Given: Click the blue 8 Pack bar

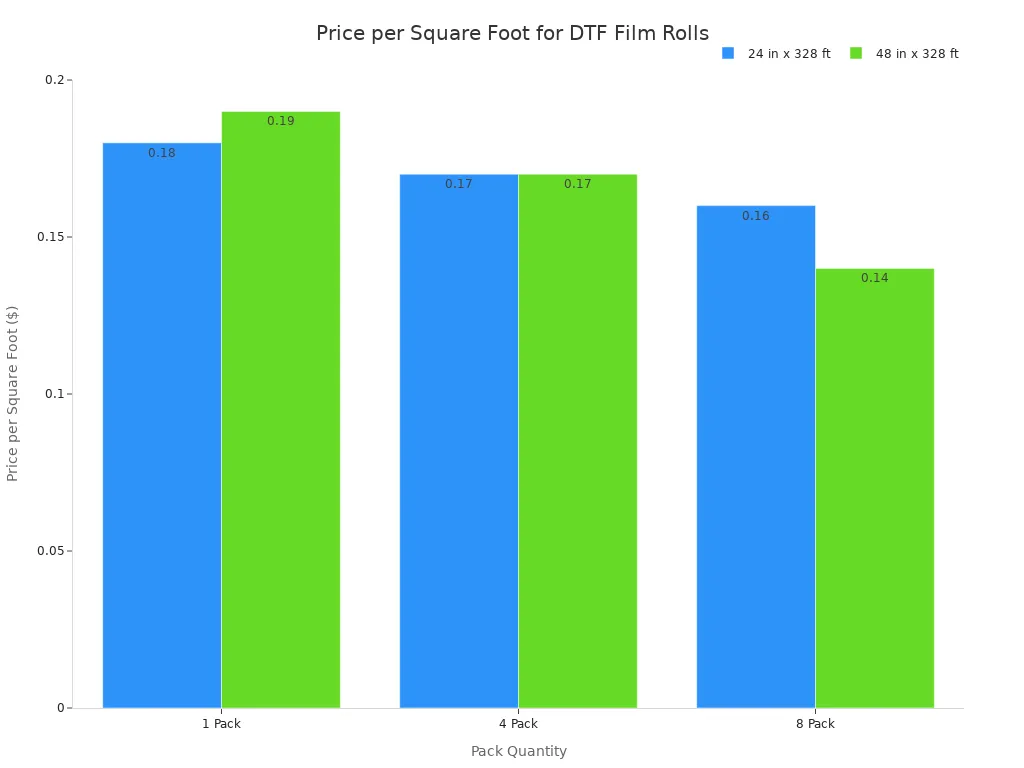Looking at the screenshot, I should click(756, 460).
